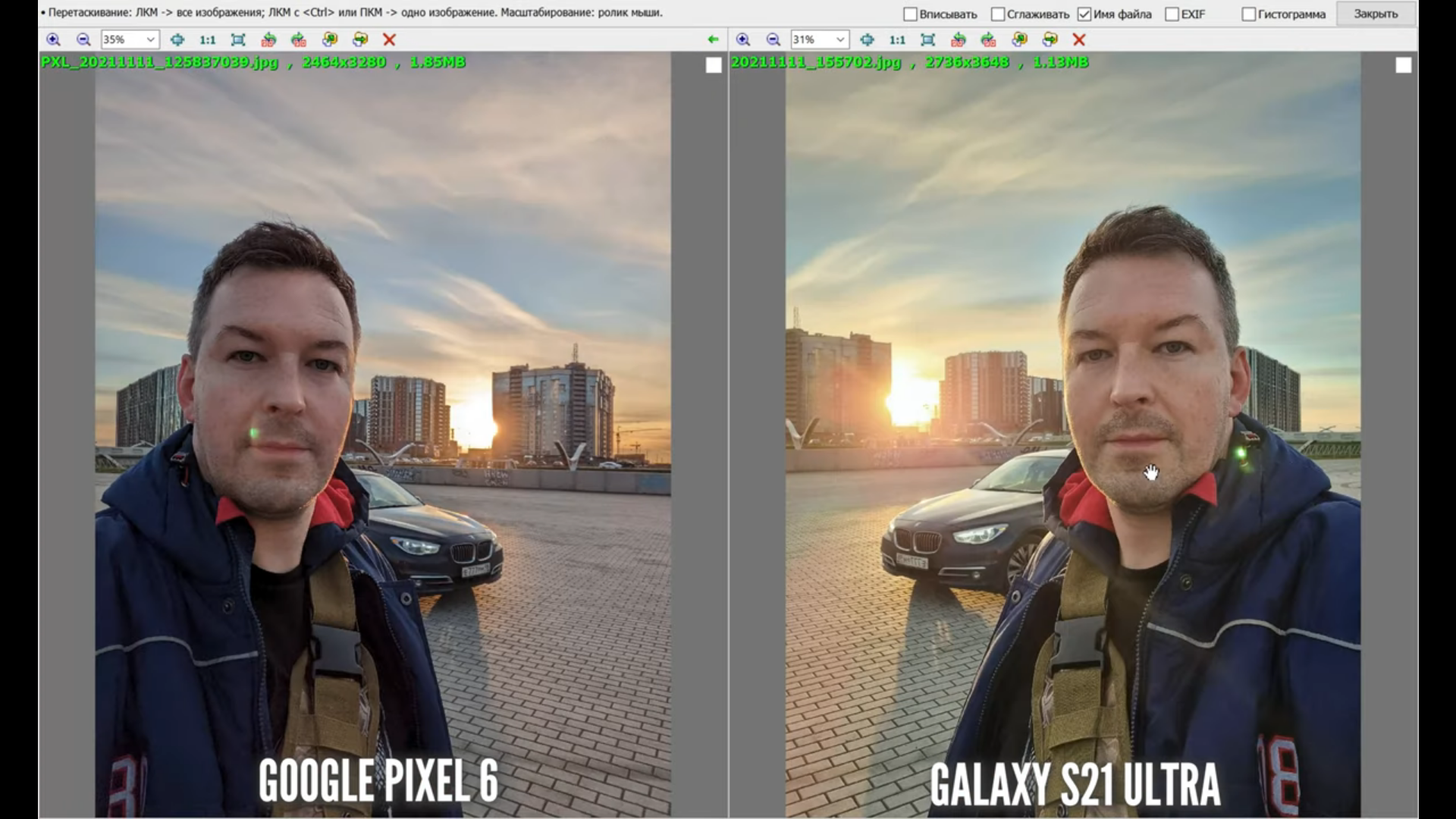Tick the white selection box on right image
This screenshot has height=819, width=1456.
tap(1404, 65)
